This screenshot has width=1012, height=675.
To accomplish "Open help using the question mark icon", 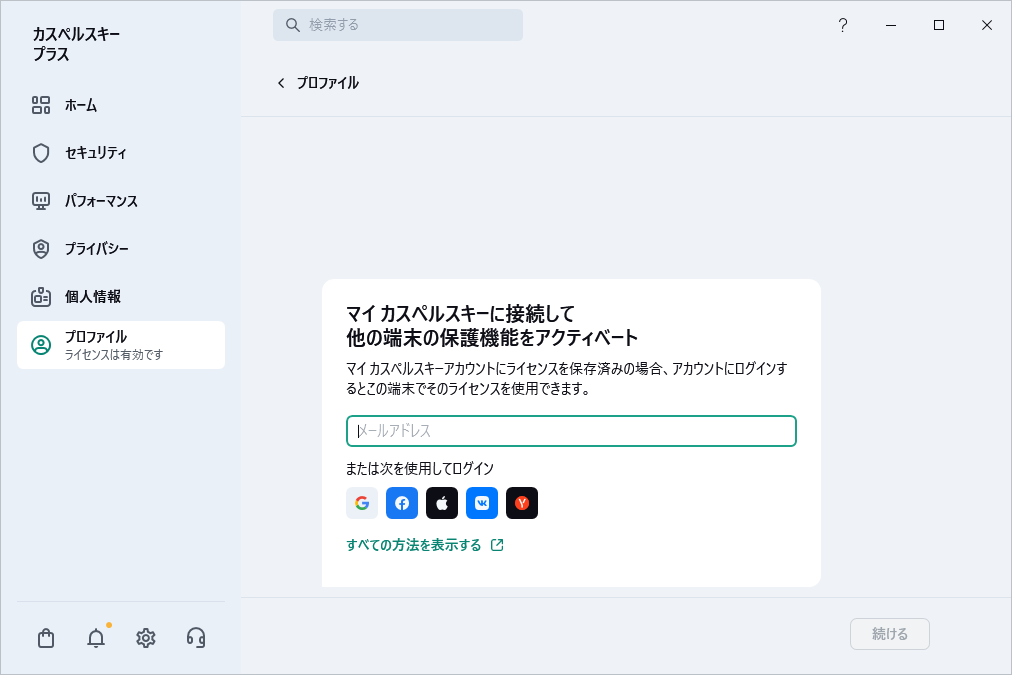I will point(842,25).
